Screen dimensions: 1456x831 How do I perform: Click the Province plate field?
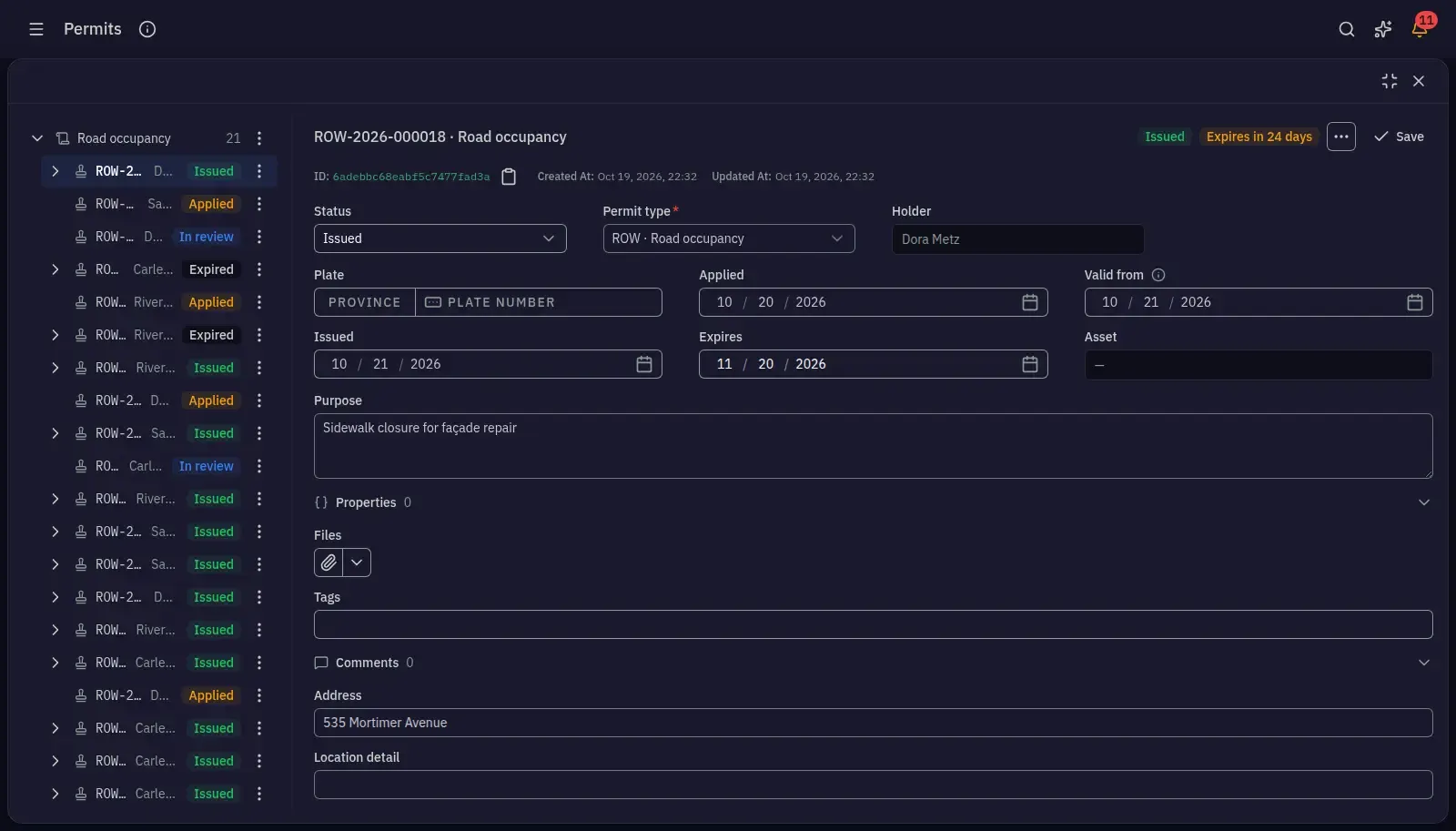click(x=365, y=302)
